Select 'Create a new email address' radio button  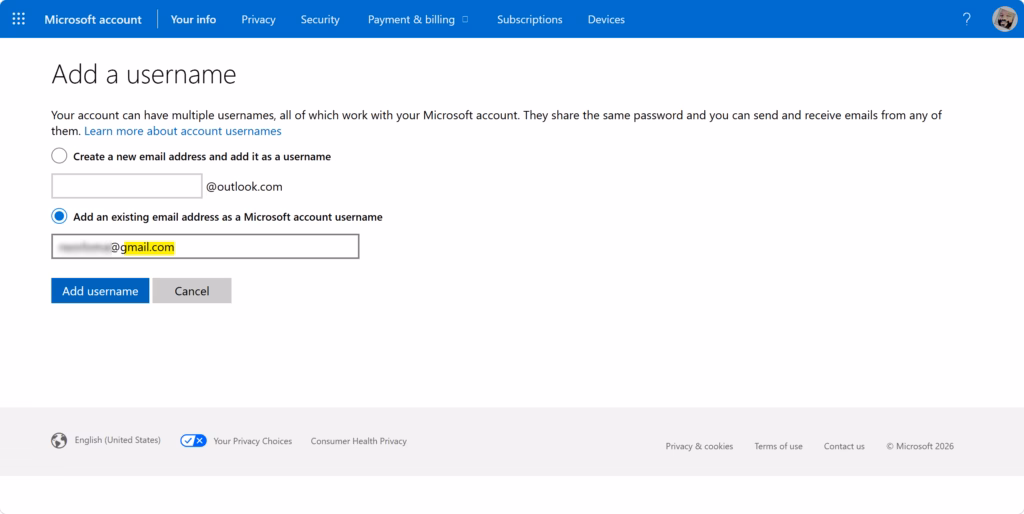(x=59, y=156)
